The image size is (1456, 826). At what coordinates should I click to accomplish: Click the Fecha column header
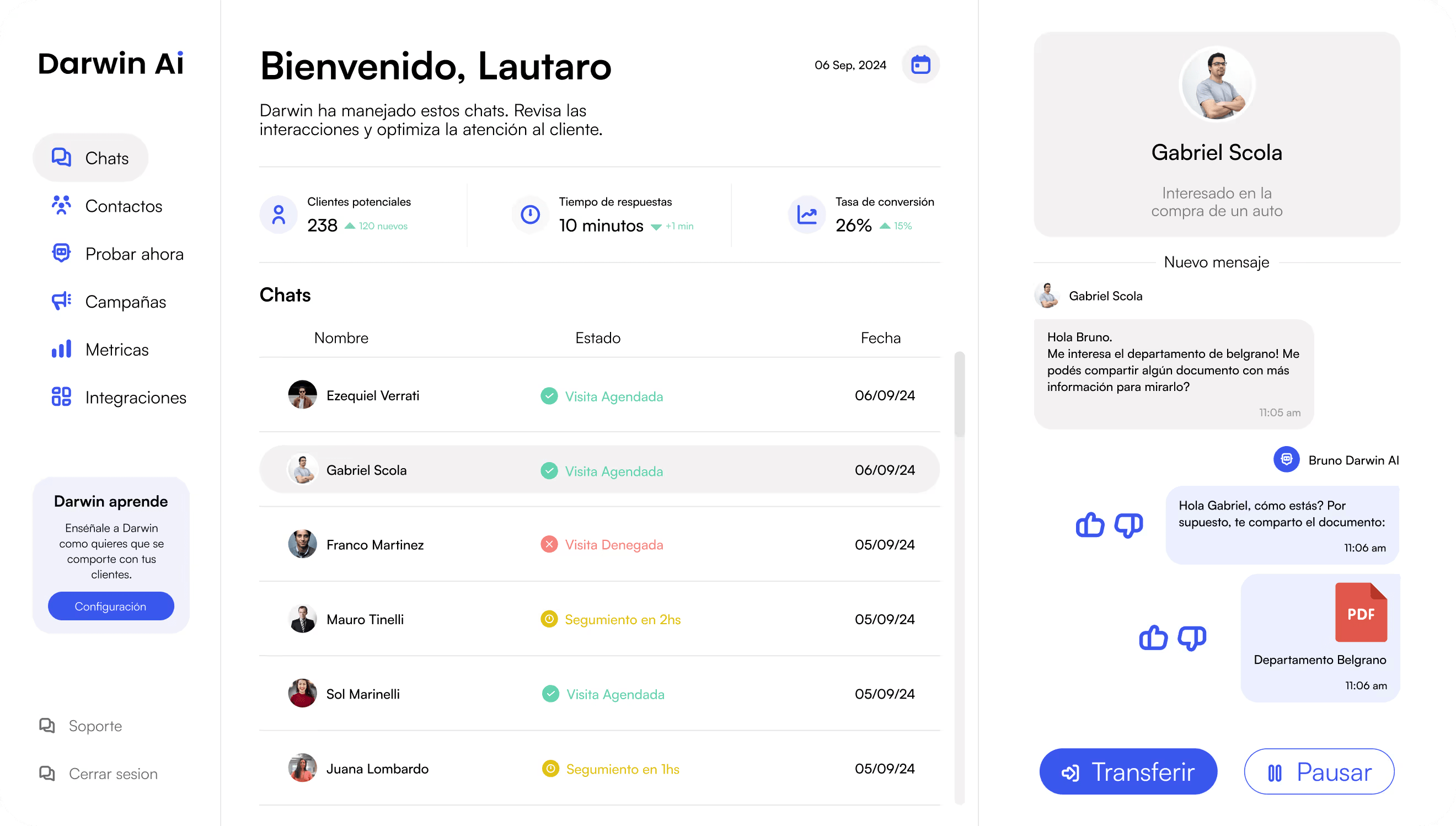[x=880, y=337]
